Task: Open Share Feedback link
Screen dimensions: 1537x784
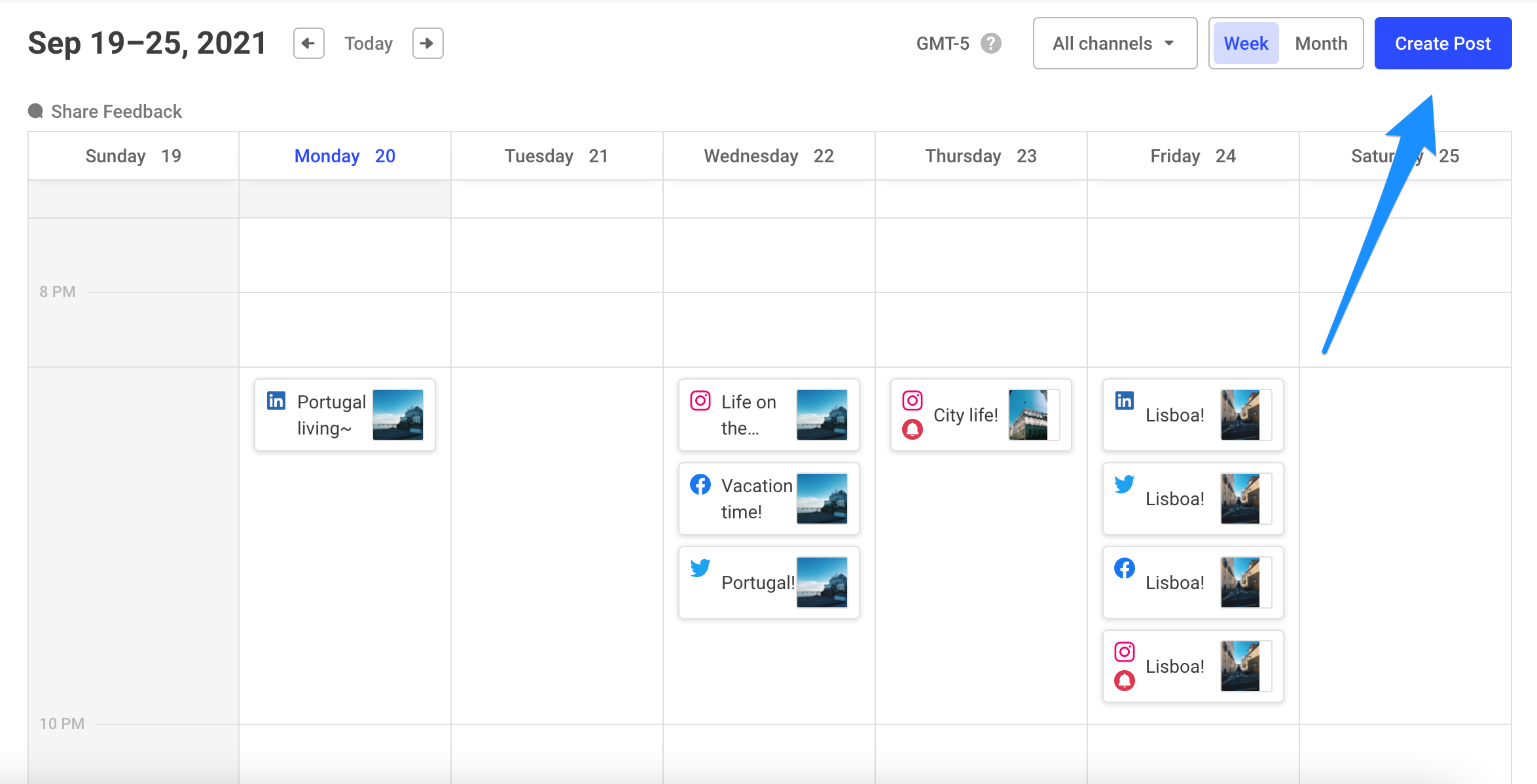Action: click(117, 111)
